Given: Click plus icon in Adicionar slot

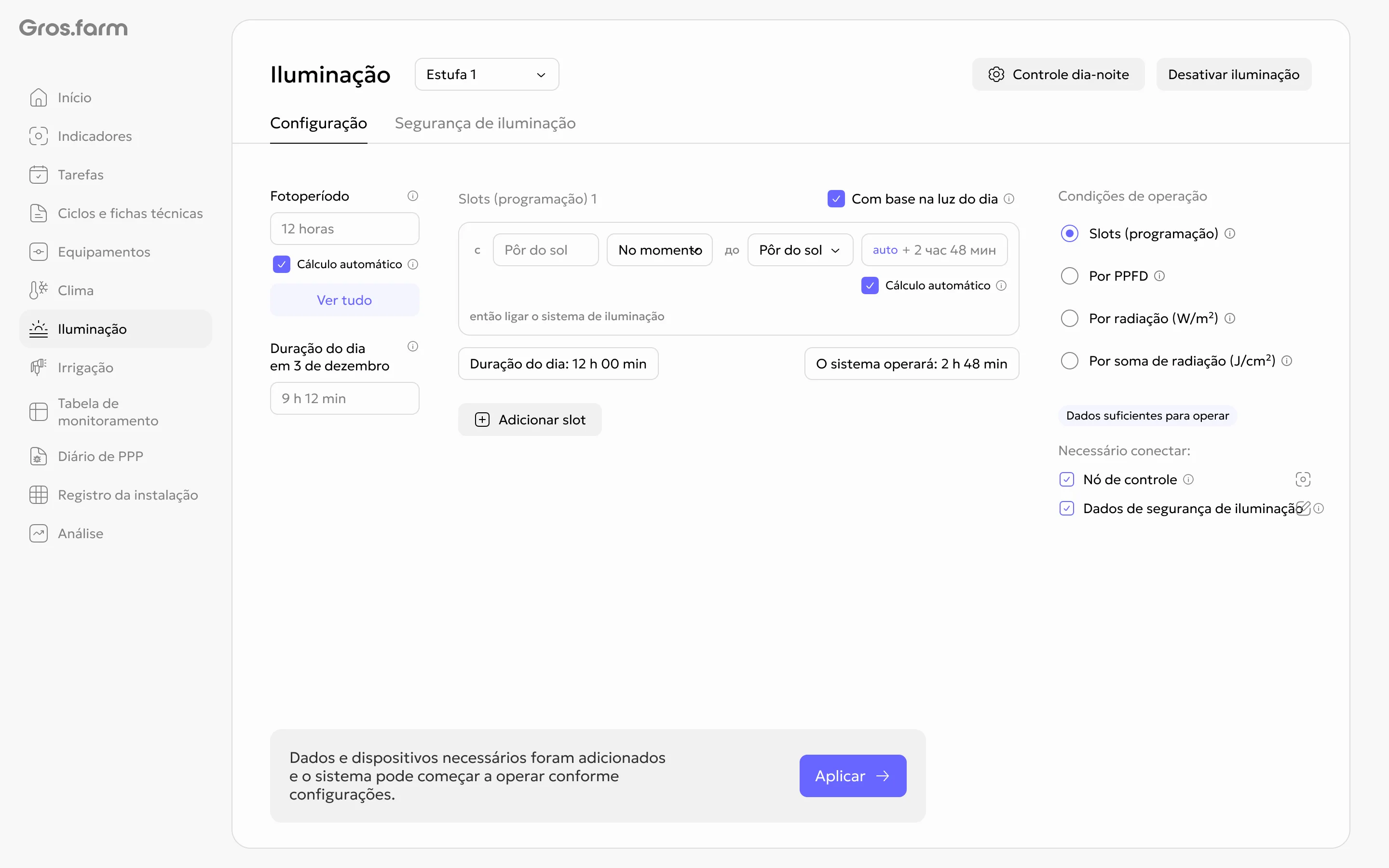Looking at the screenshot, I should click(x=482, y=420).
